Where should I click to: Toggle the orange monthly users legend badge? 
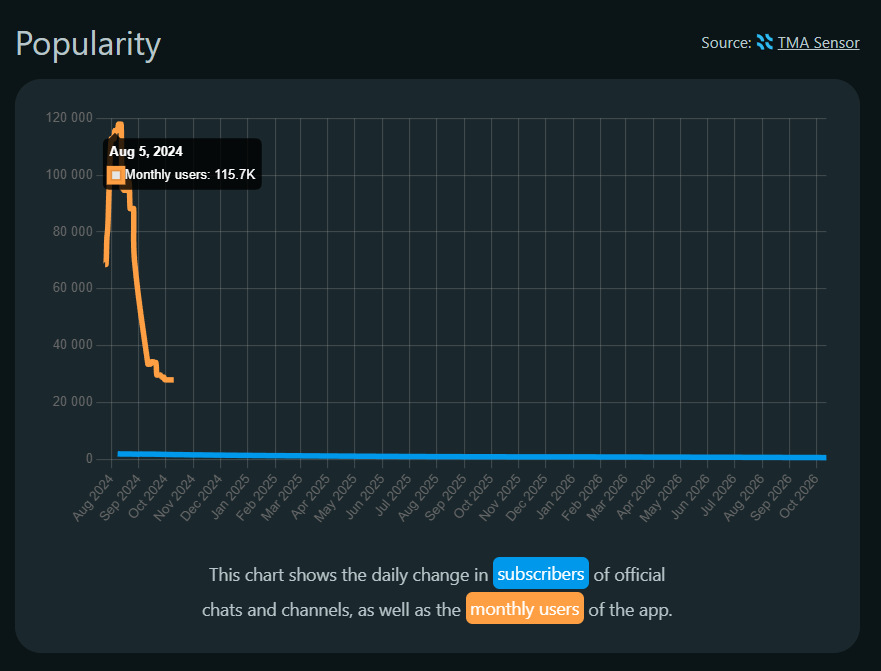[x=525, y=608]
